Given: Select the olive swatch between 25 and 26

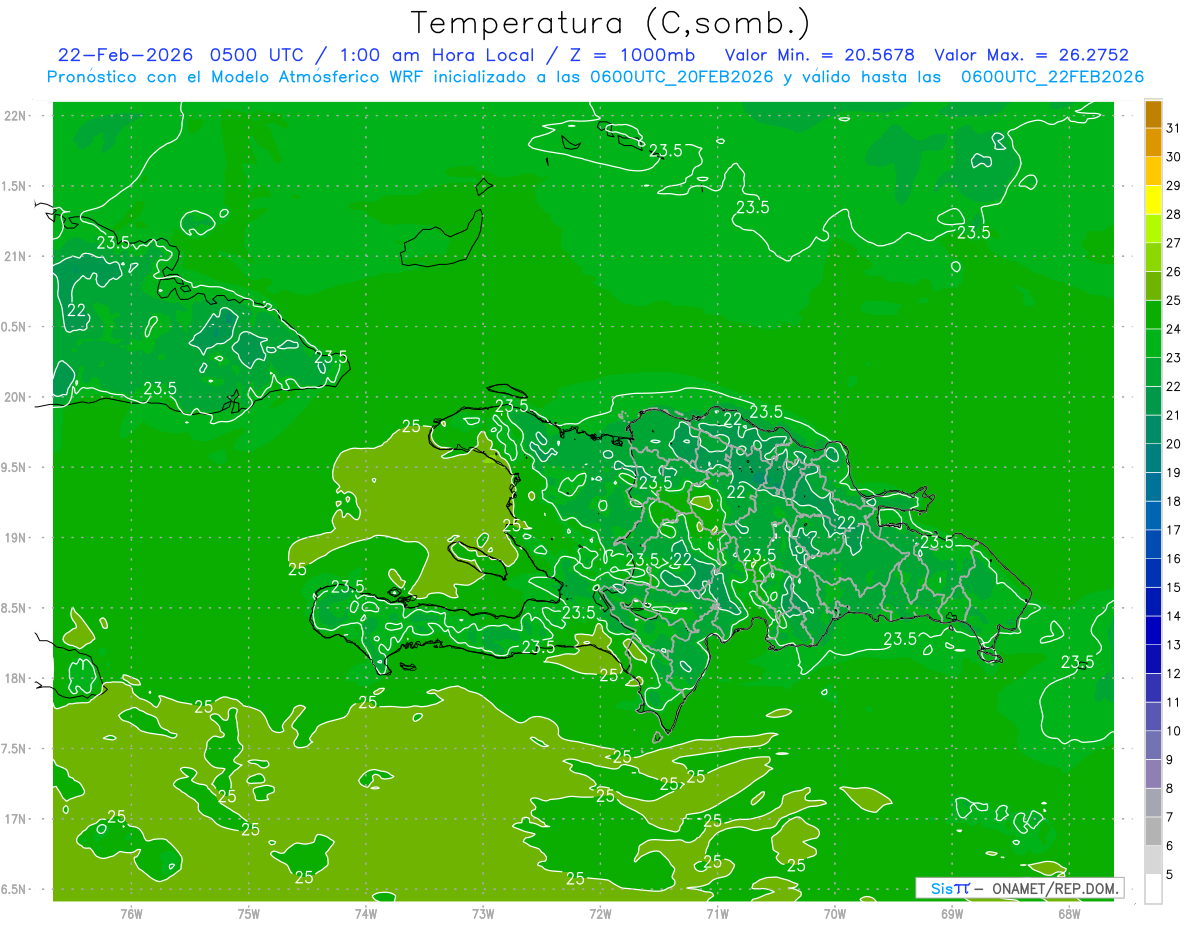Looking at the screenshot, I should (1153, 286).
